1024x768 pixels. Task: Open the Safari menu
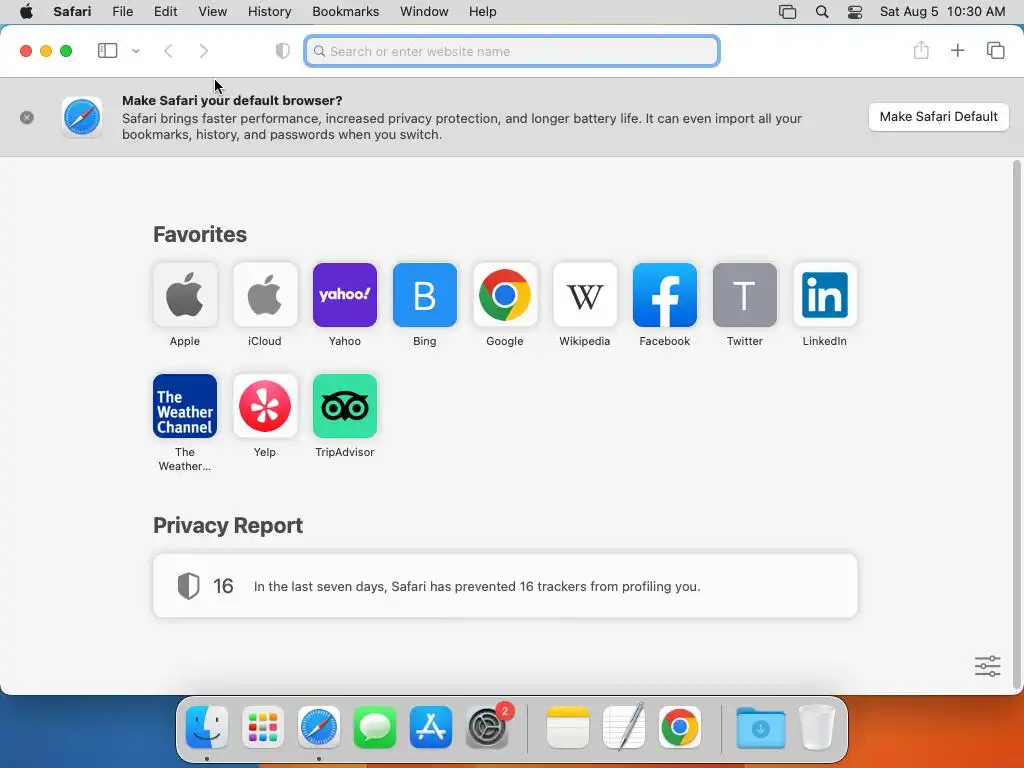point(72,12)
